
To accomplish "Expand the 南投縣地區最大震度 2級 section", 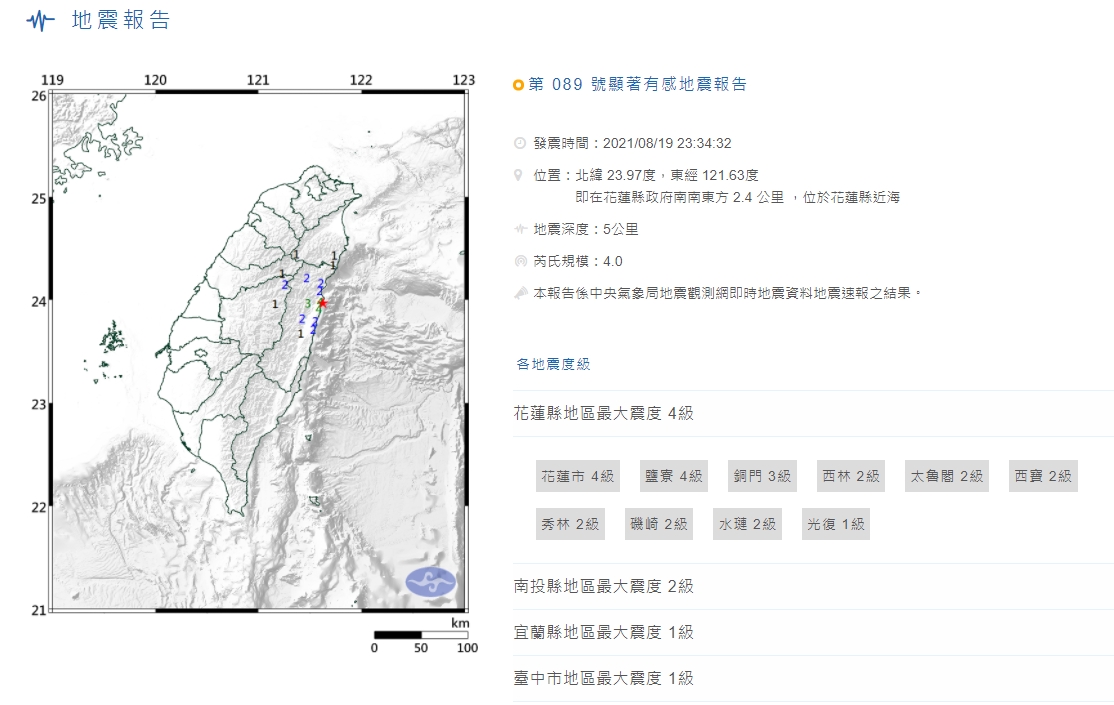I will click(603, 586).
